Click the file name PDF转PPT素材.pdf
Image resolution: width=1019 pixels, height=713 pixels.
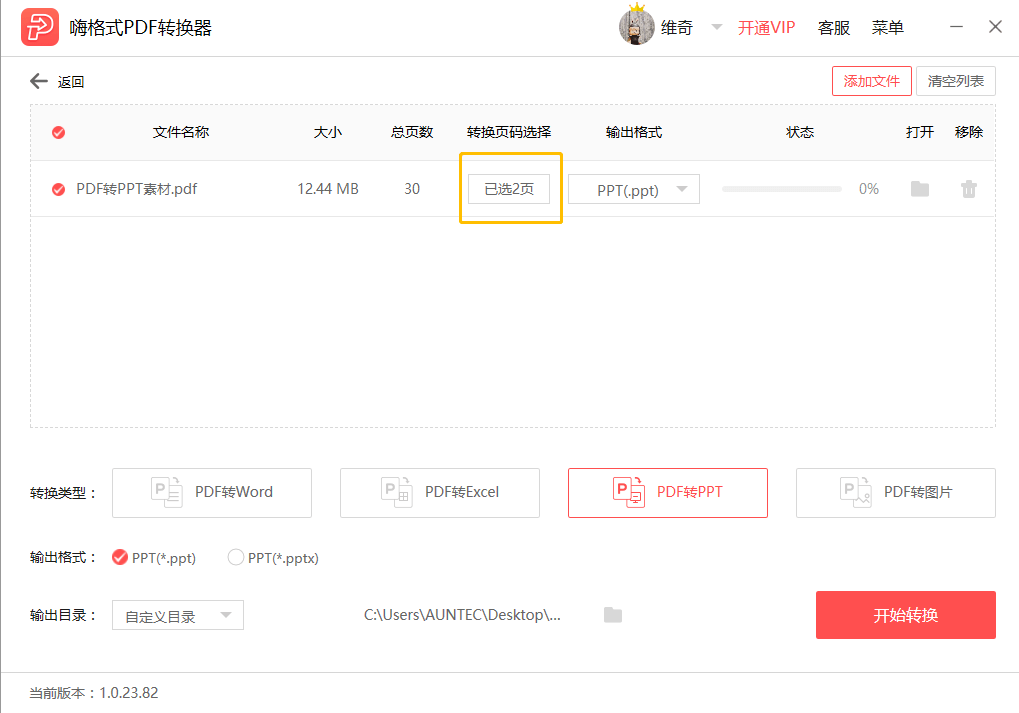coord(136,189)
